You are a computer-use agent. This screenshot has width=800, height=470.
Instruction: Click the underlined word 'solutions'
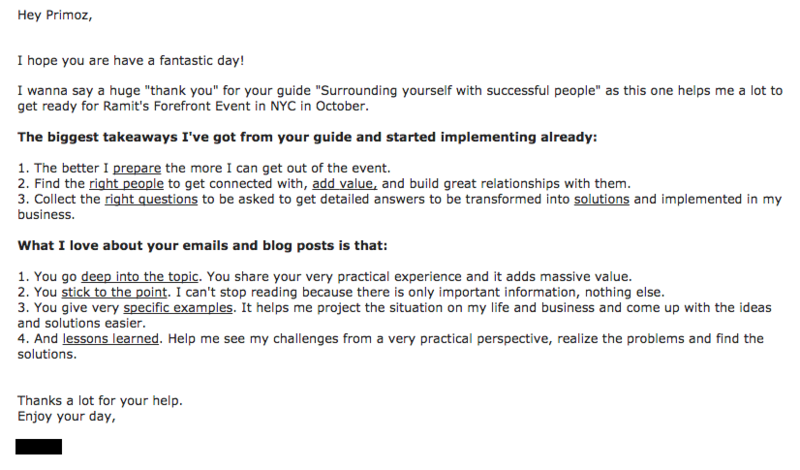602,200
